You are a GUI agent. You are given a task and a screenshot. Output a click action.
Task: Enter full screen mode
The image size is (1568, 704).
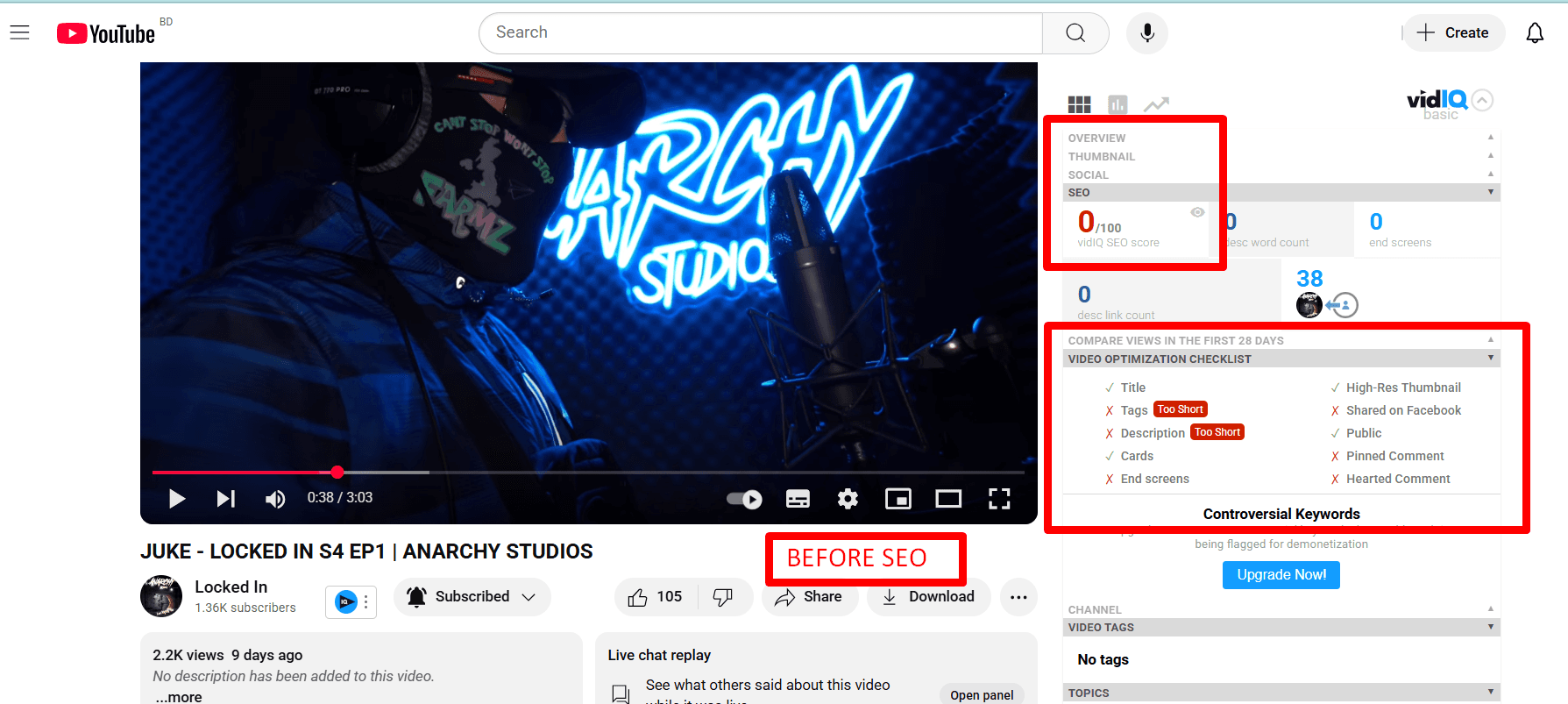pos(999,499)
